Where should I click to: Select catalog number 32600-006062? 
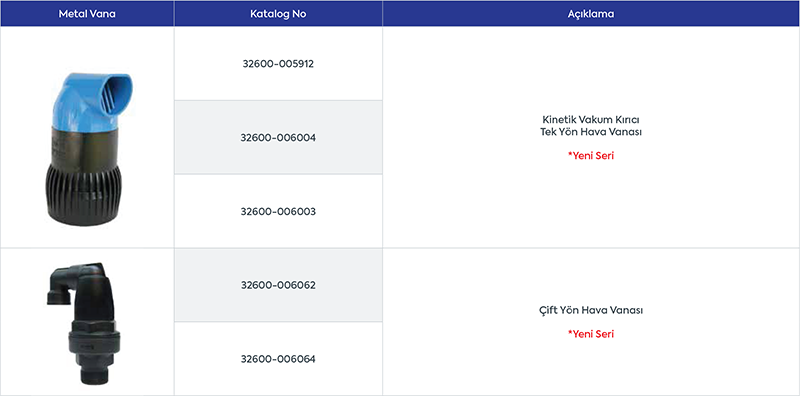tap(278, 285)
